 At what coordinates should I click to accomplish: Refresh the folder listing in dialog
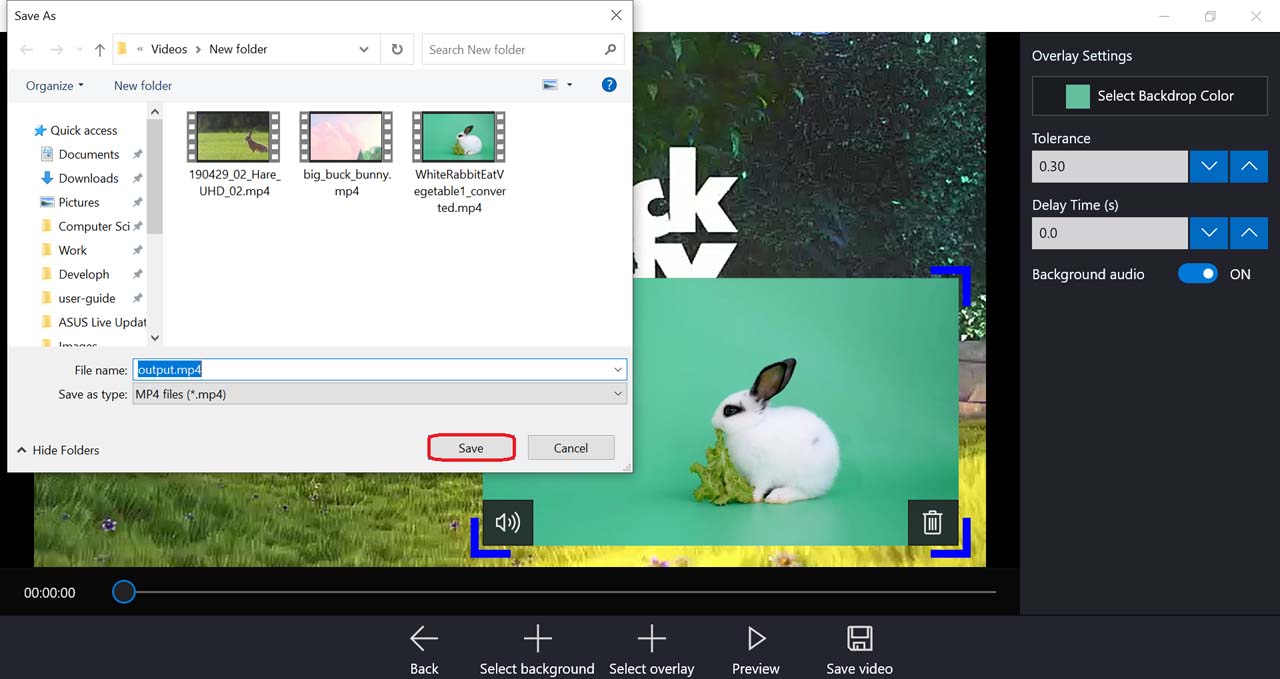[x=397, y=49]
